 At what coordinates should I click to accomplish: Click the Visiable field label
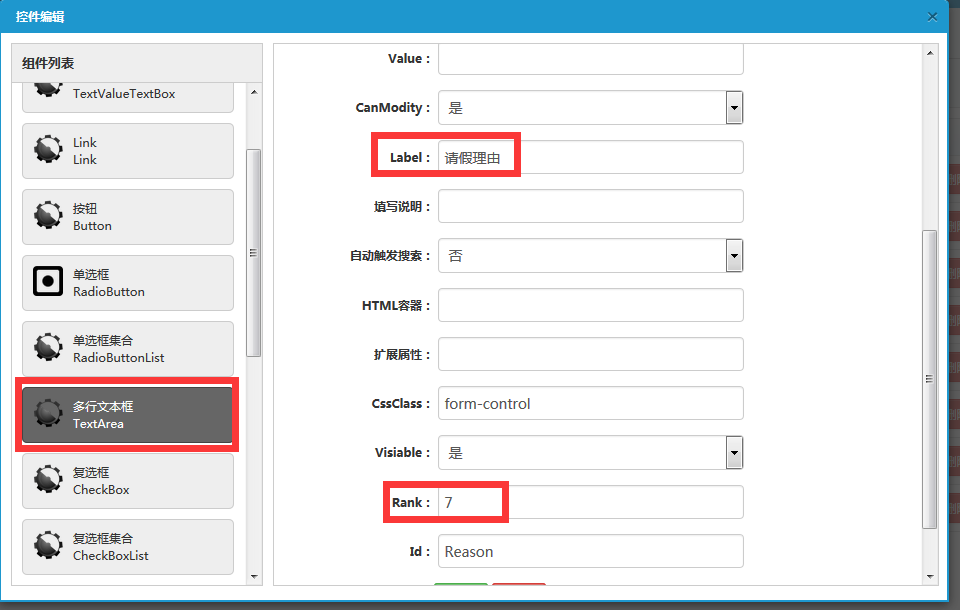(x=402, y=453)
